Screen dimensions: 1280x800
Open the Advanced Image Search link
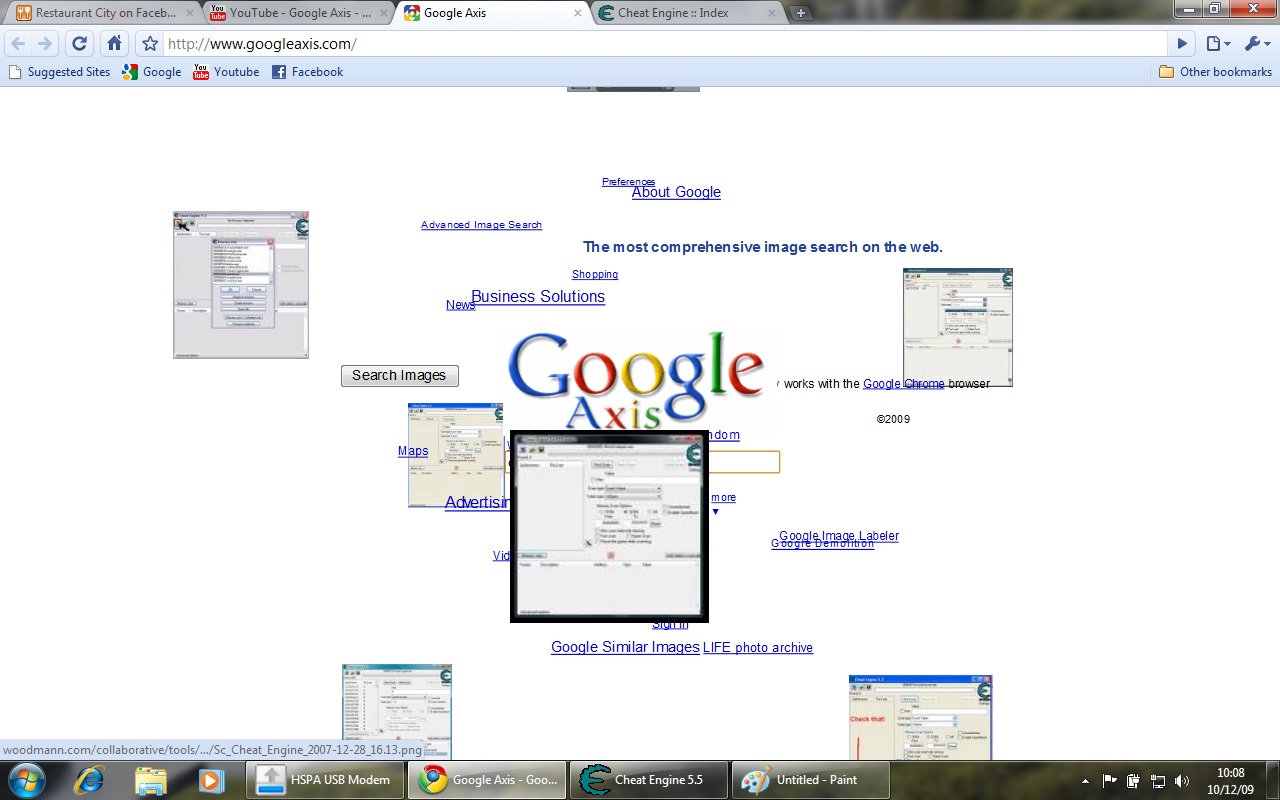(x=481, y=225)
